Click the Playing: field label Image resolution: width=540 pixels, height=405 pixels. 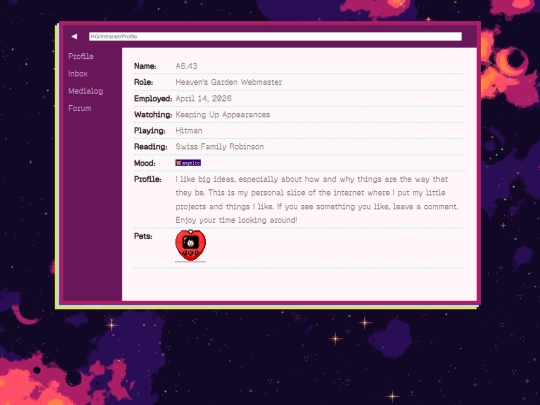tap(149, 131)
